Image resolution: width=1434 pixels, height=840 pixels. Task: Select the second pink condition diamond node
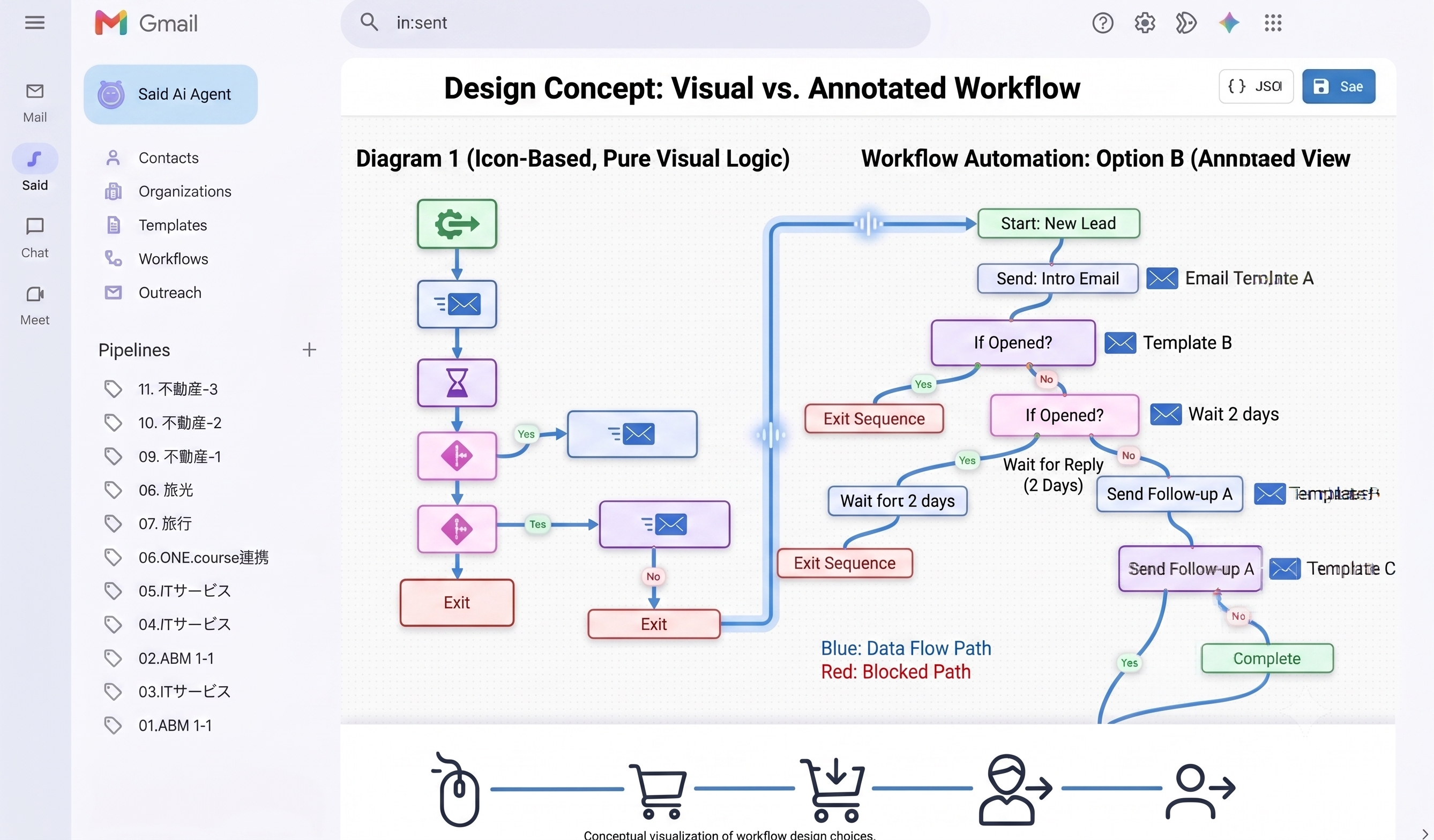pyautogui.click(x=457, y=529)
